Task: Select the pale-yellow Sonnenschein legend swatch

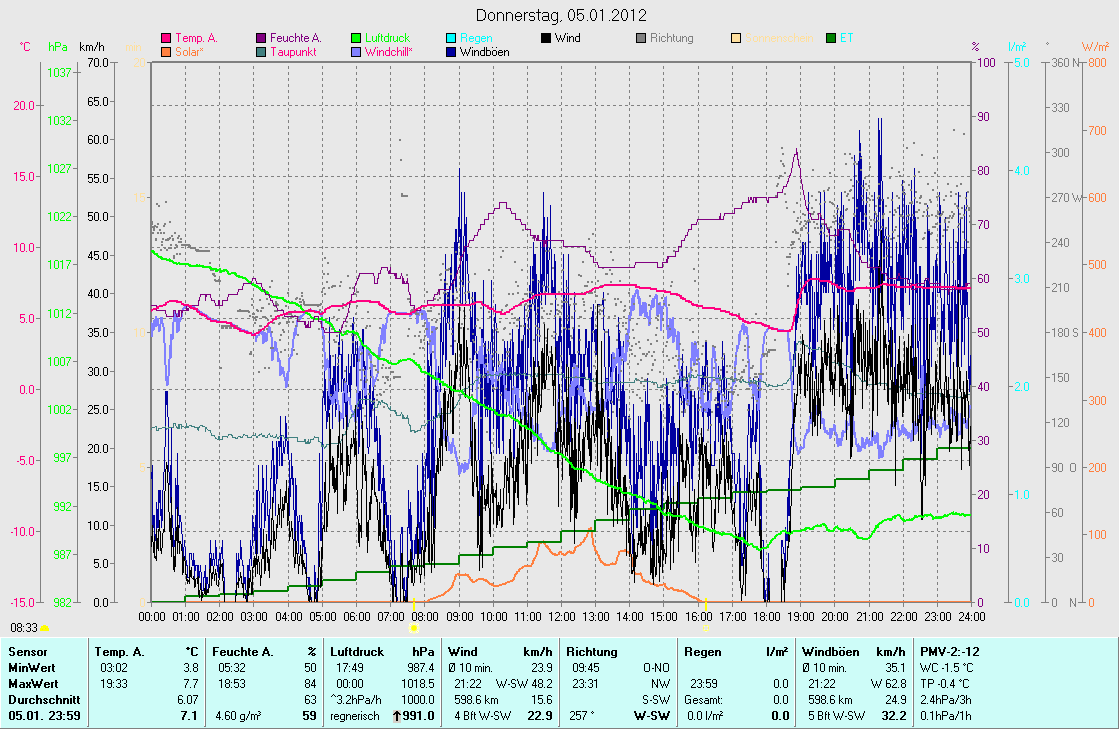Action: point(736,39)
